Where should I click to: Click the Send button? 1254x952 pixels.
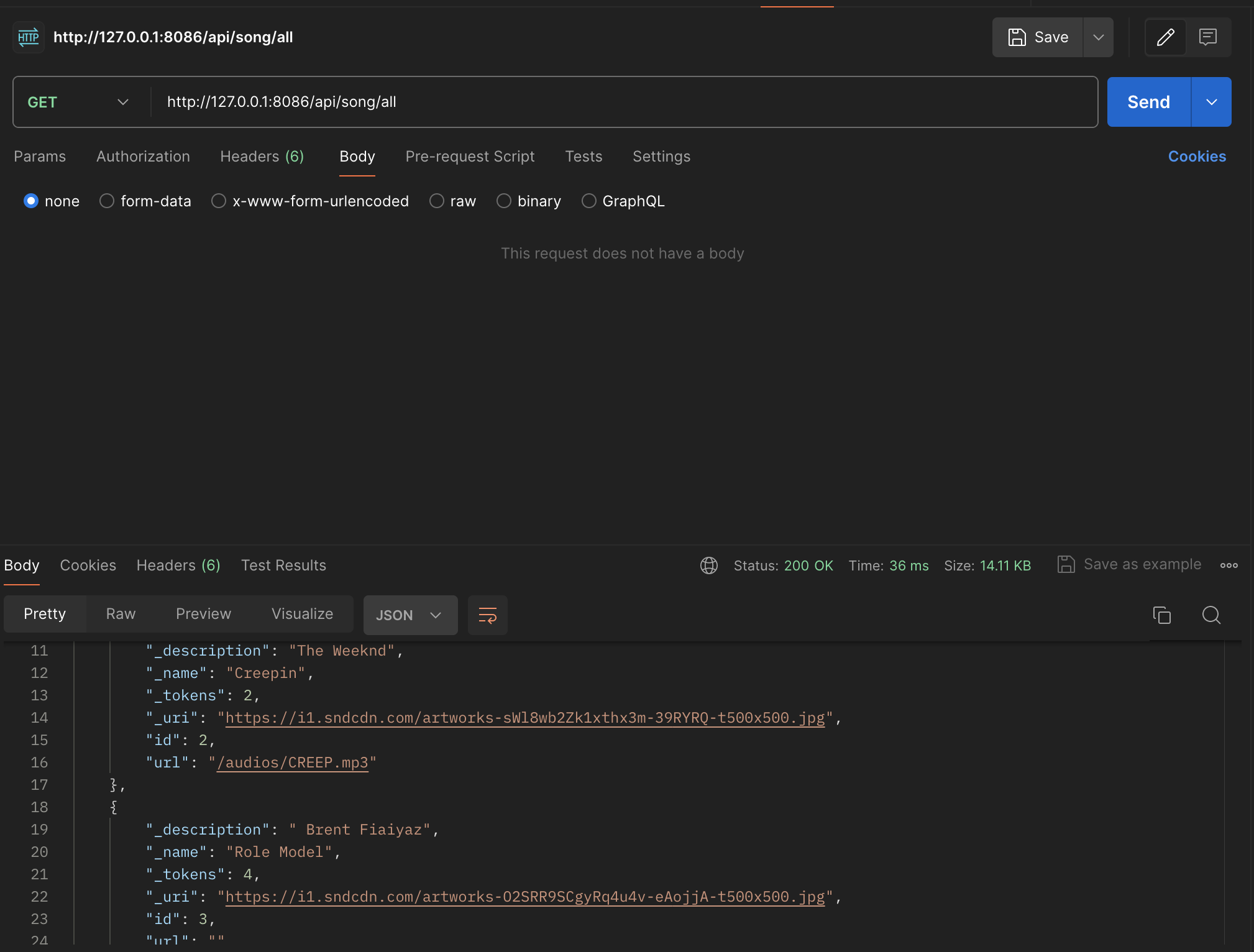[1148, 102]
